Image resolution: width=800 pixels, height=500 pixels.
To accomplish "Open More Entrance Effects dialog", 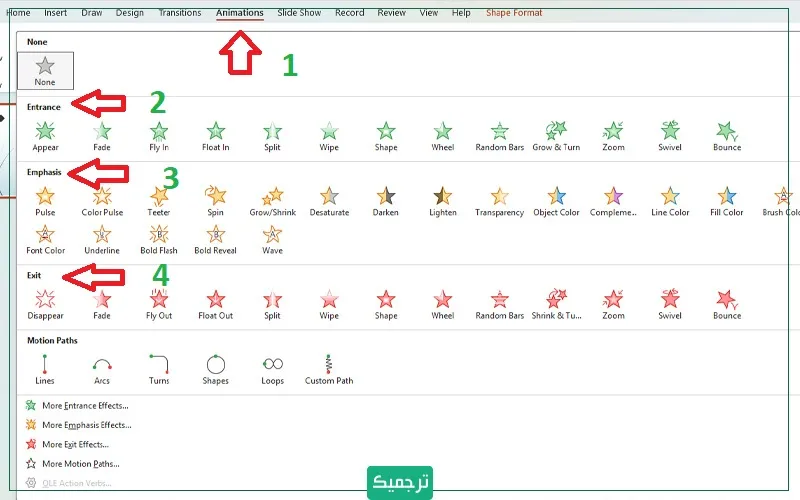I will [85, 406].
